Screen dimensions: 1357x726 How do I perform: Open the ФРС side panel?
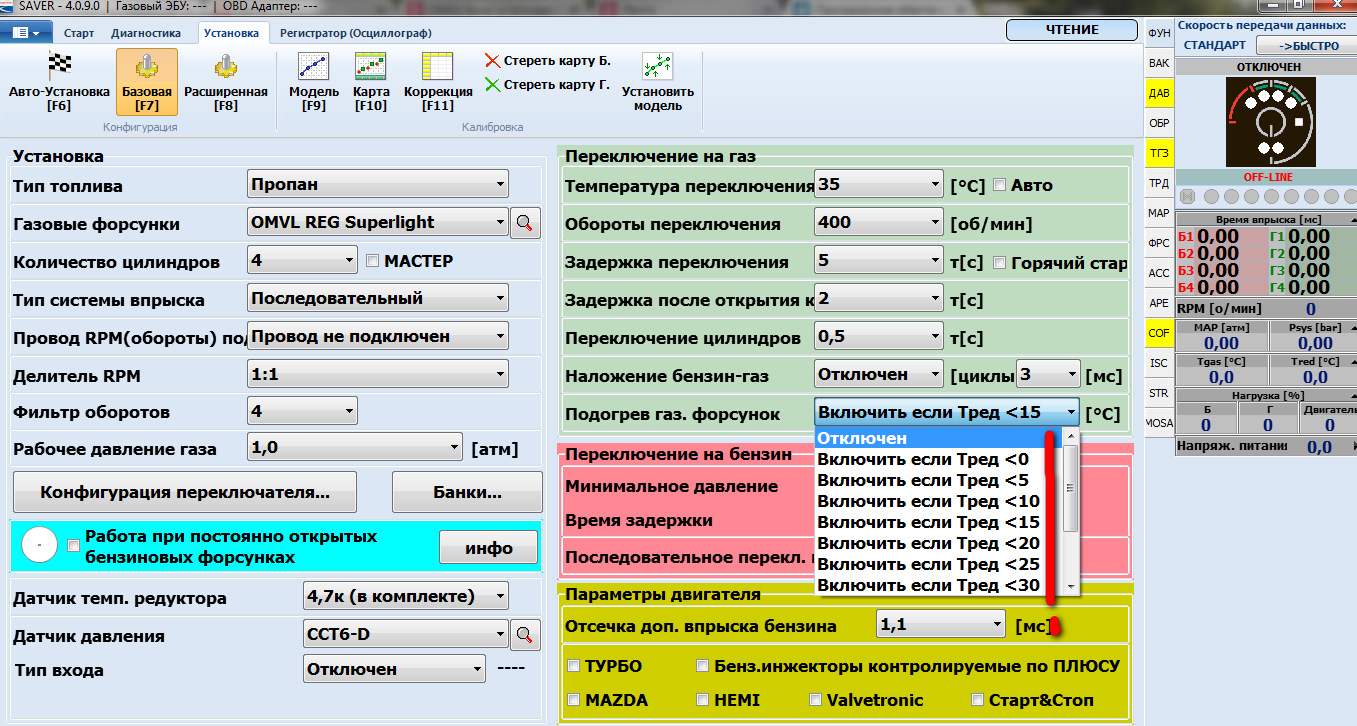point(1159,243)
